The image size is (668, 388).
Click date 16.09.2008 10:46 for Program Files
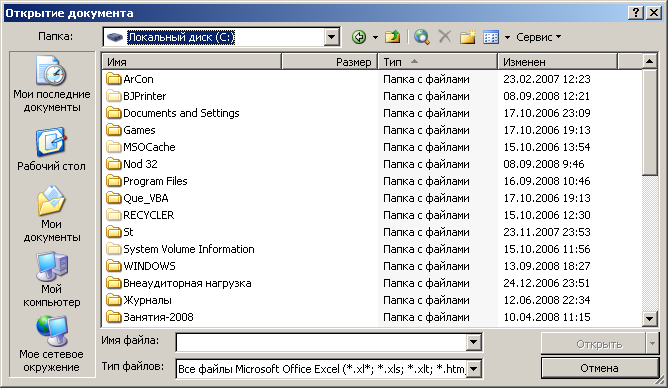pos(547,181)
